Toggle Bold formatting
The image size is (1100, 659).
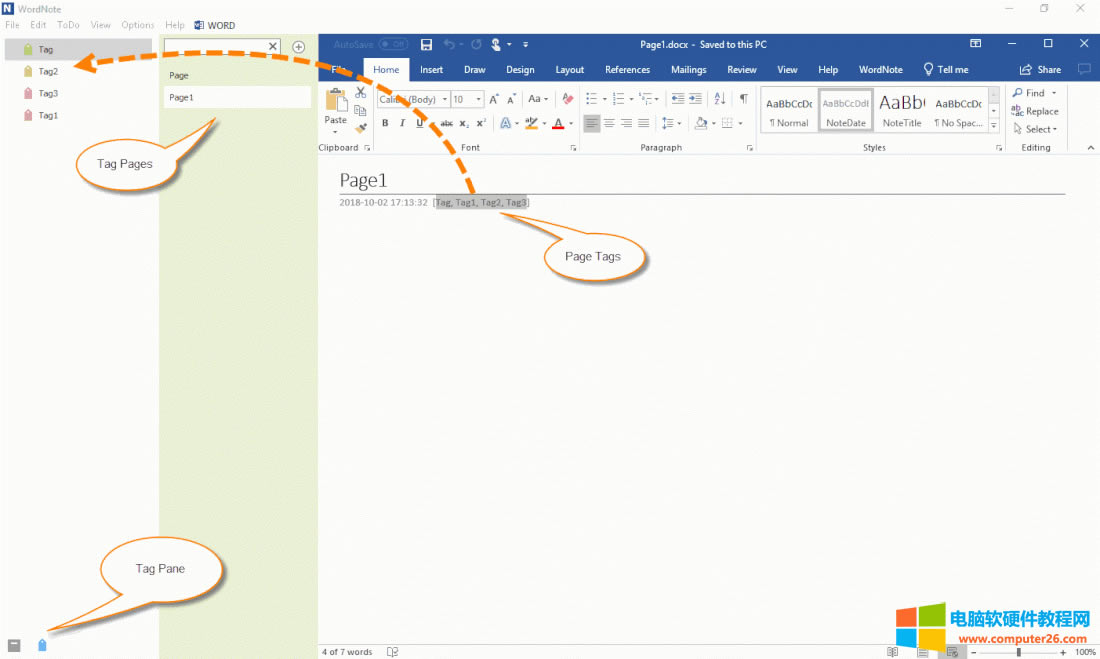(x=385, y=123)
